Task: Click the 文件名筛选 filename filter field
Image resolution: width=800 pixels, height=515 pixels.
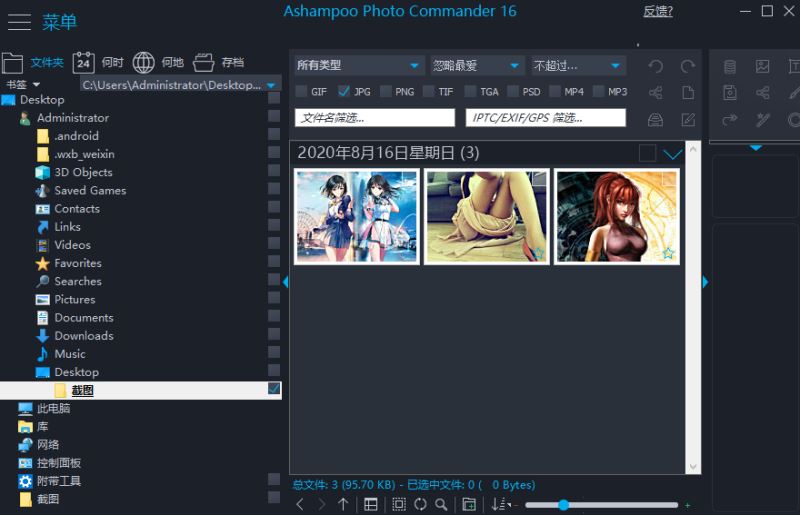Action: click(x=375, y=118)
